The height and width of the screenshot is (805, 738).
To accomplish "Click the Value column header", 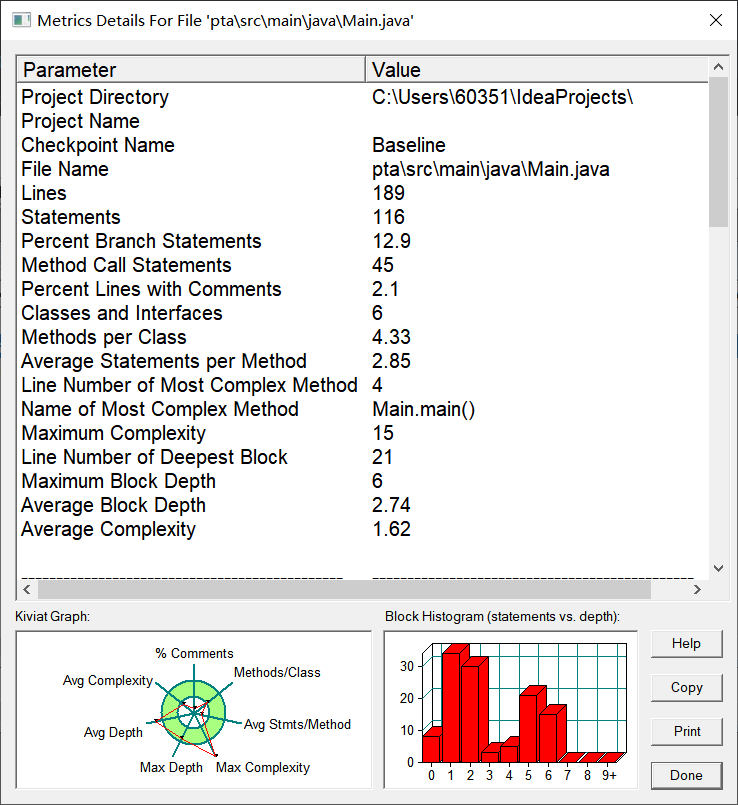I will [x=537, y=69].
